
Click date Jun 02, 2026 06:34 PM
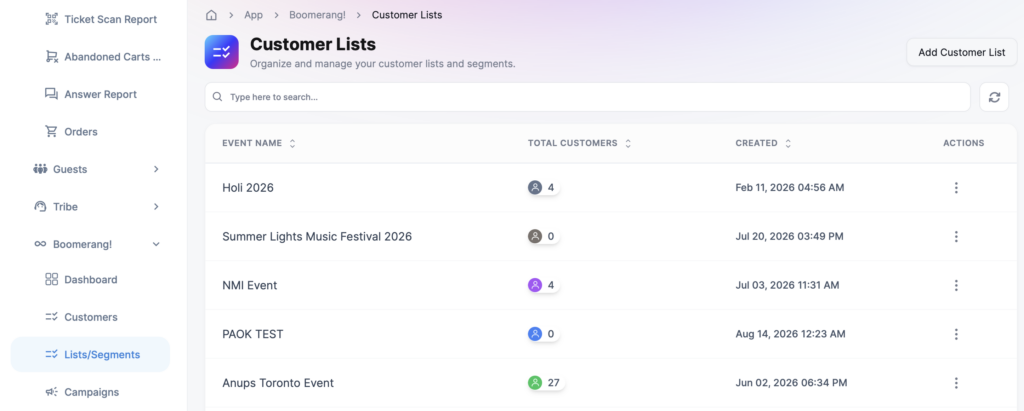click(x=791, y=383)
